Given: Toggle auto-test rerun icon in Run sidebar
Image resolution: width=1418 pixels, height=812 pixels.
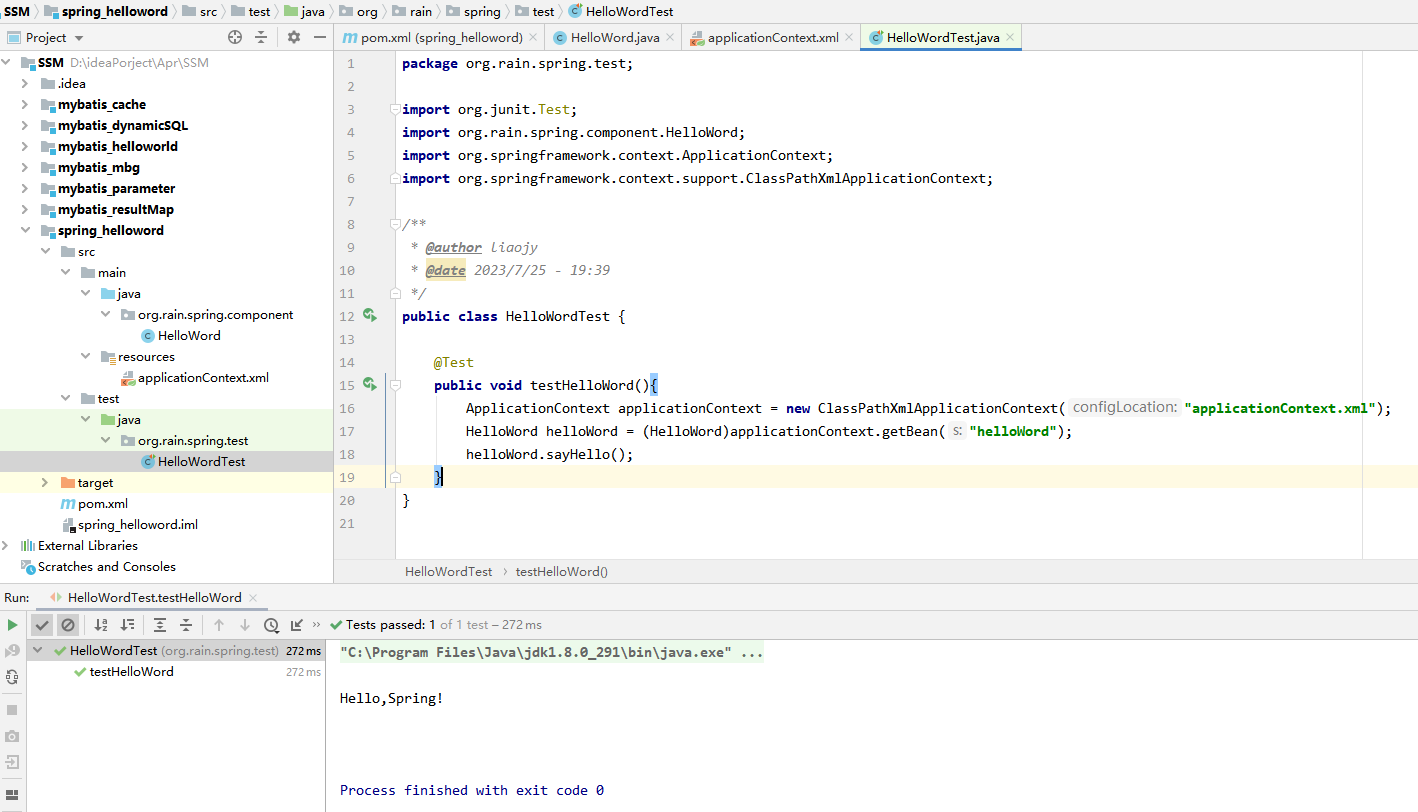Looking at the screenshot, I should click(12, 677).
